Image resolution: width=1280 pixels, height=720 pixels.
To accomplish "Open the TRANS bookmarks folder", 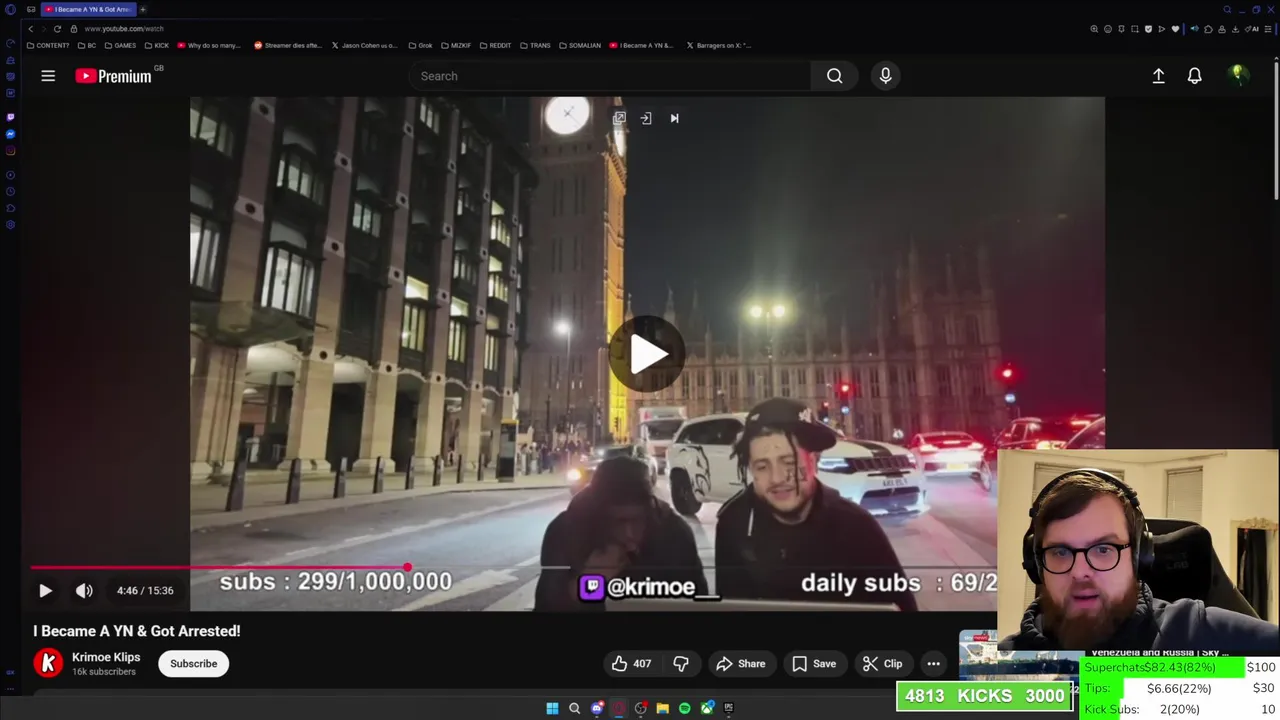I will pos(536,45).
